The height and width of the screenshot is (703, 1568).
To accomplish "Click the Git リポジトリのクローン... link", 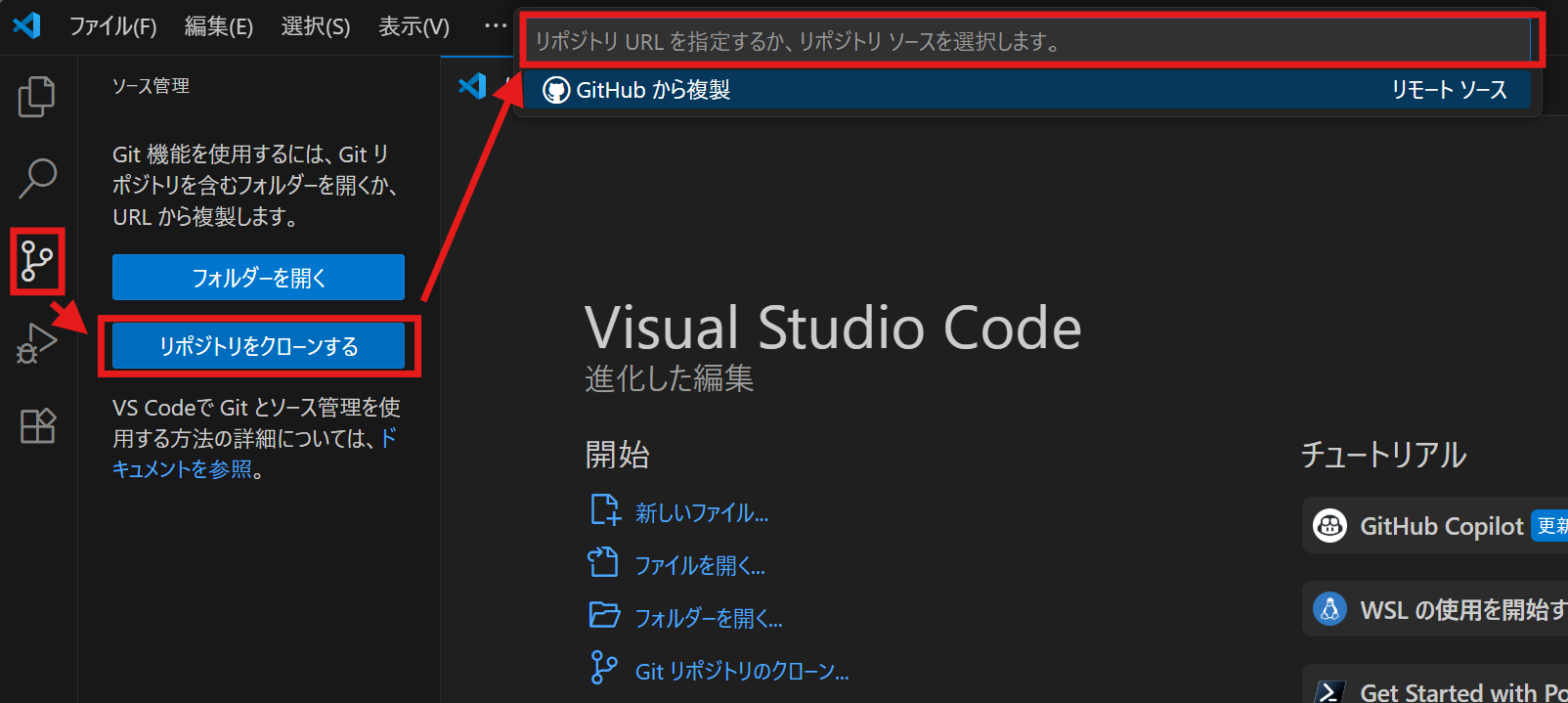I will coord(742,671).
